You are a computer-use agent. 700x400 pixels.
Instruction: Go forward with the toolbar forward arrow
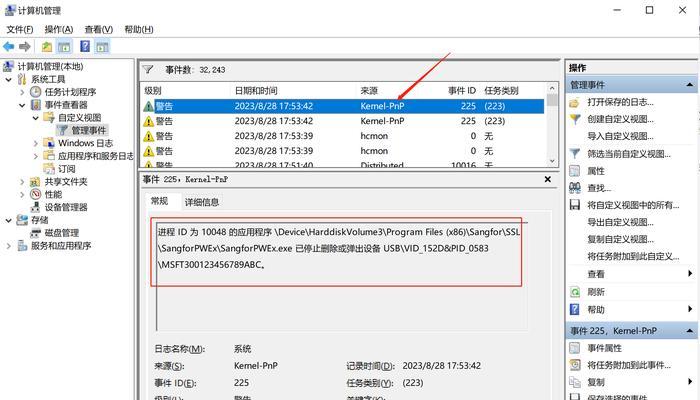[25, 46]
